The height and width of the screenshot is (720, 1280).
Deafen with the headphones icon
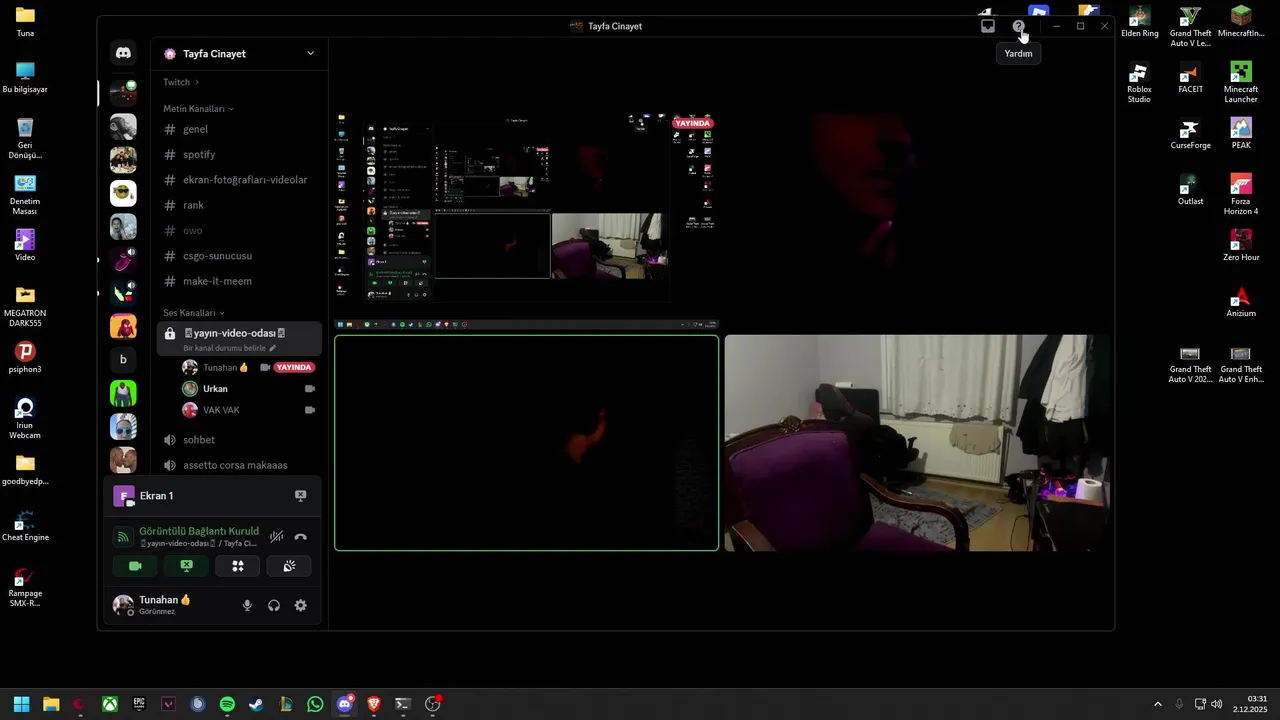click(x=274, y=605)
